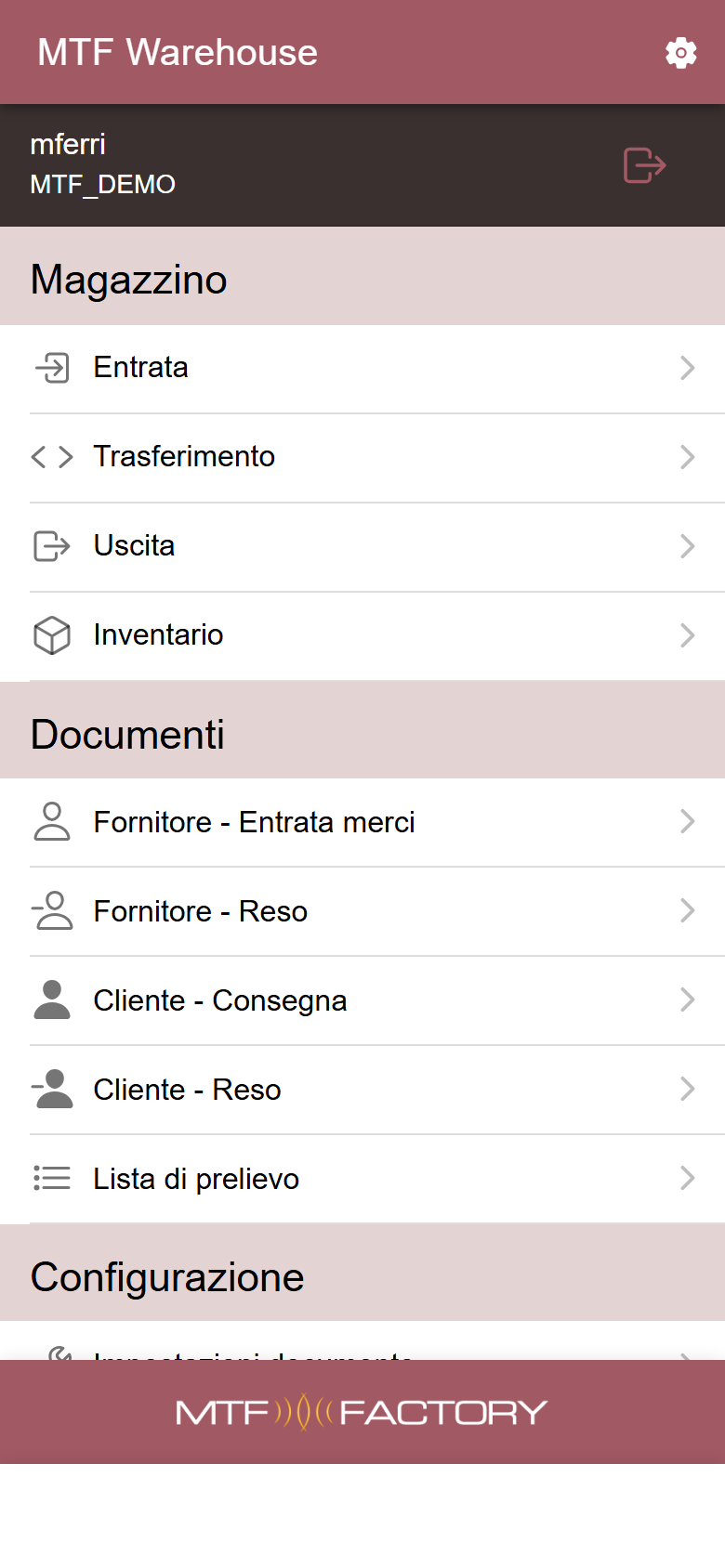Log out using the exit icon
Screen dimensions: 725x1568
coord(644,165)
